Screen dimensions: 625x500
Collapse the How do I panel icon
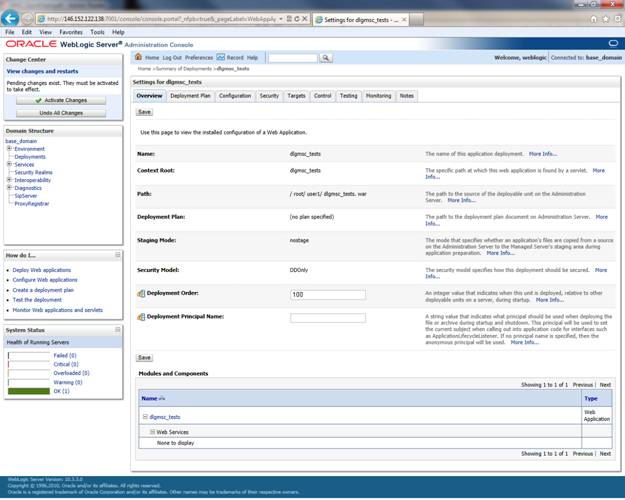click(117, 255)
